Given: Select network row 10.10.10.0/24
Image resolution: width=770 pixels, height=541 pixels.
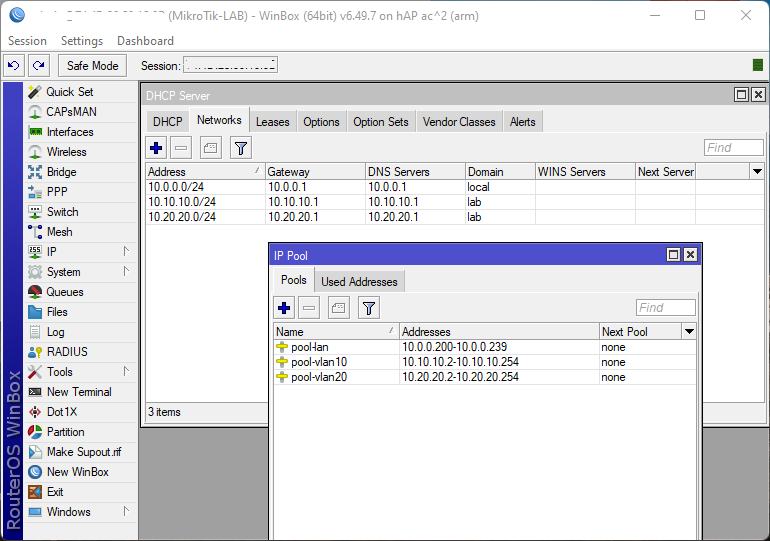Looking at the screenshot, I should point(455,202).
